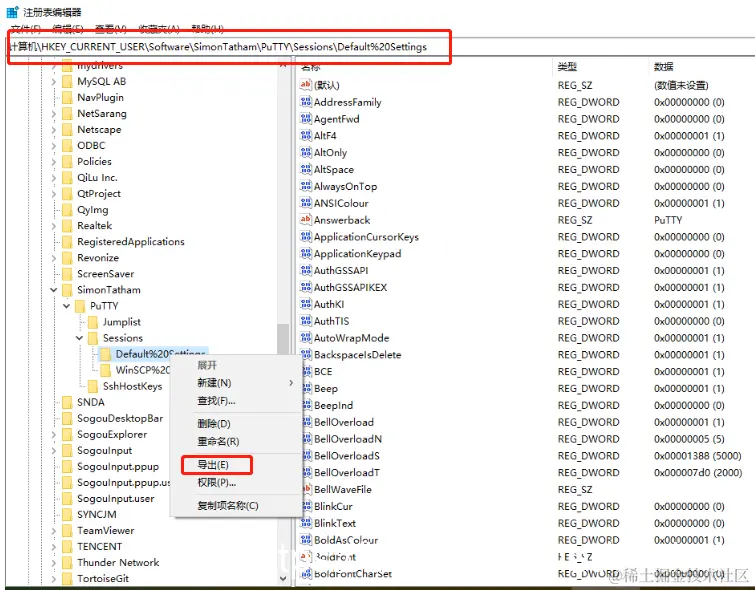Click the AddressFamily DWORD value icon
755x590 pixels.
click(306, 102)
